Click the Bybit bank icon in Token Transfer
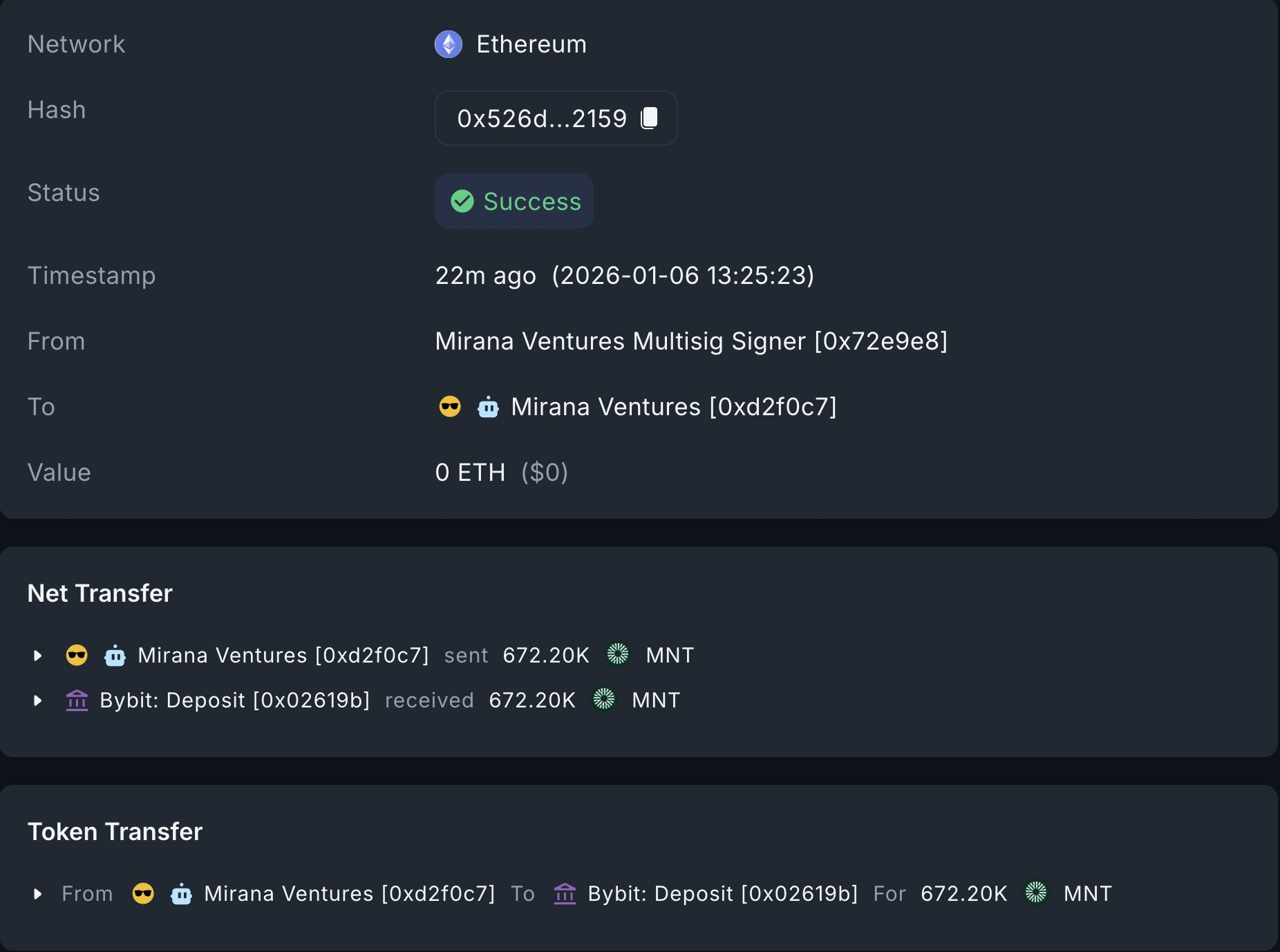The height and width of the screenshot is (952, 1280). (x=565, y=893)
